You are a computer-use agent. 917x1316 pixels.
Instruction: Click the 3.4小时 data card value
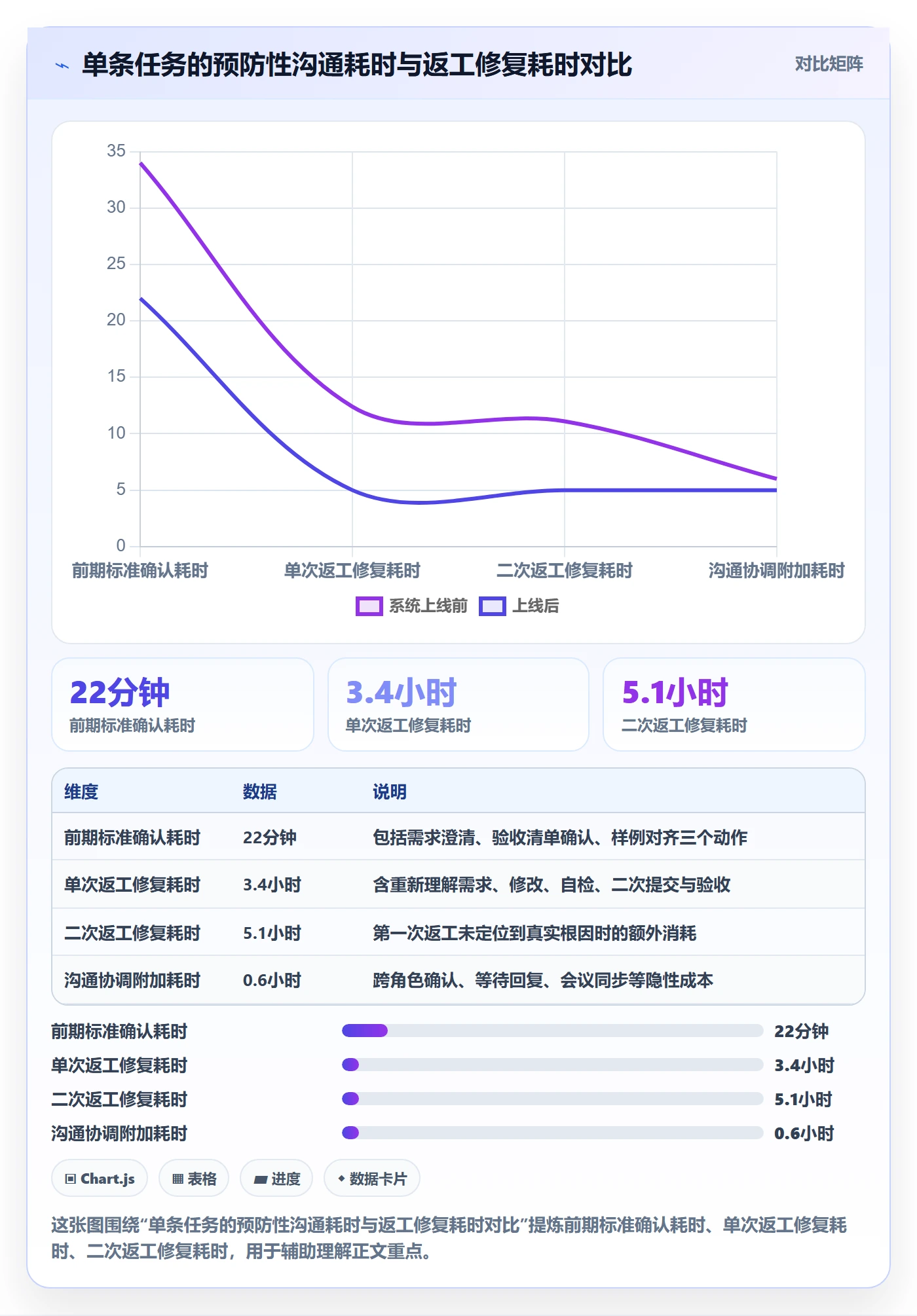pos(402,693)
